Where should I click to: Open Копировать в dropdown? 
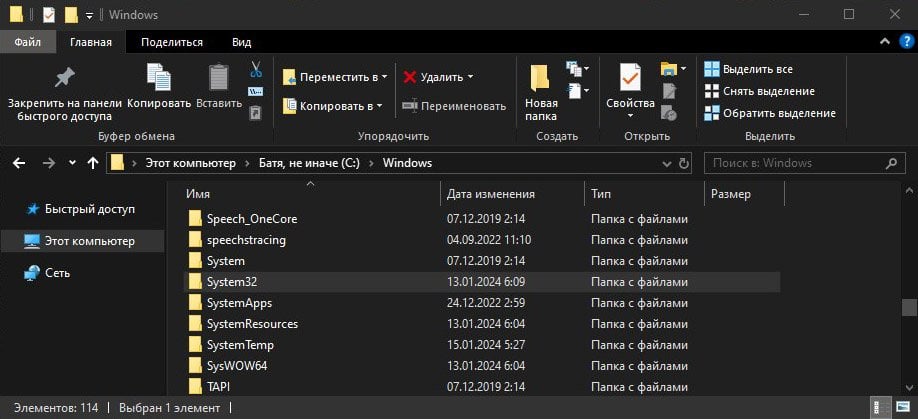click(x=332, y=106)
